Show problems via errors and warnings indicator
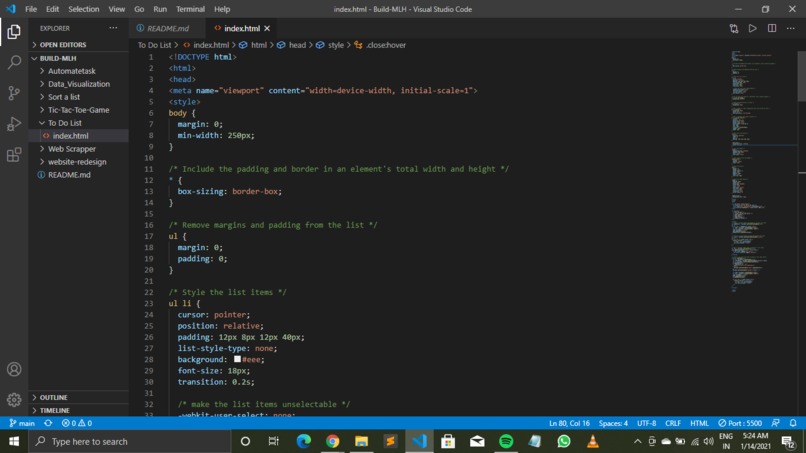The image size is (806, 453). point(77,423)
